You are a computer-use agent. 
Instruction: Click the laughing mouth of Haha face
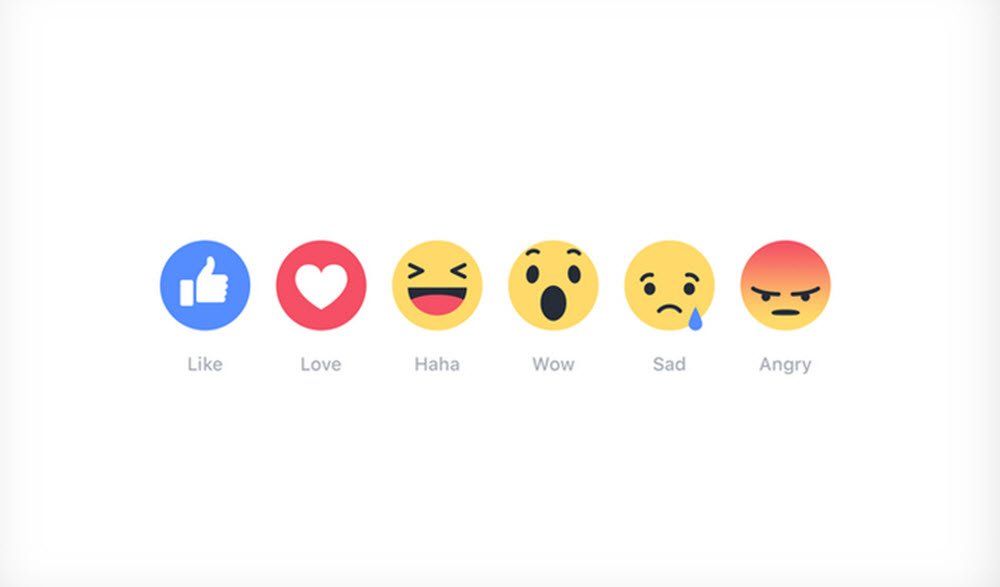437,302
